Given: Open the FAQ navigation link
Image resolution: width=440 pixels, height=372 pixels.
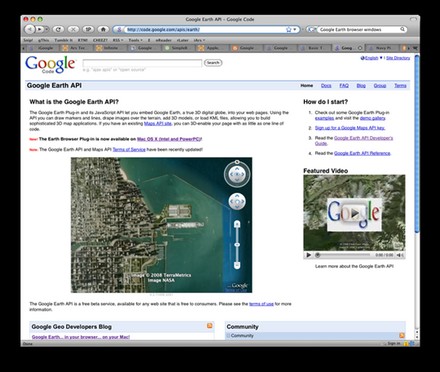Looking at the screenshot, I should click(x=344, y=86).
